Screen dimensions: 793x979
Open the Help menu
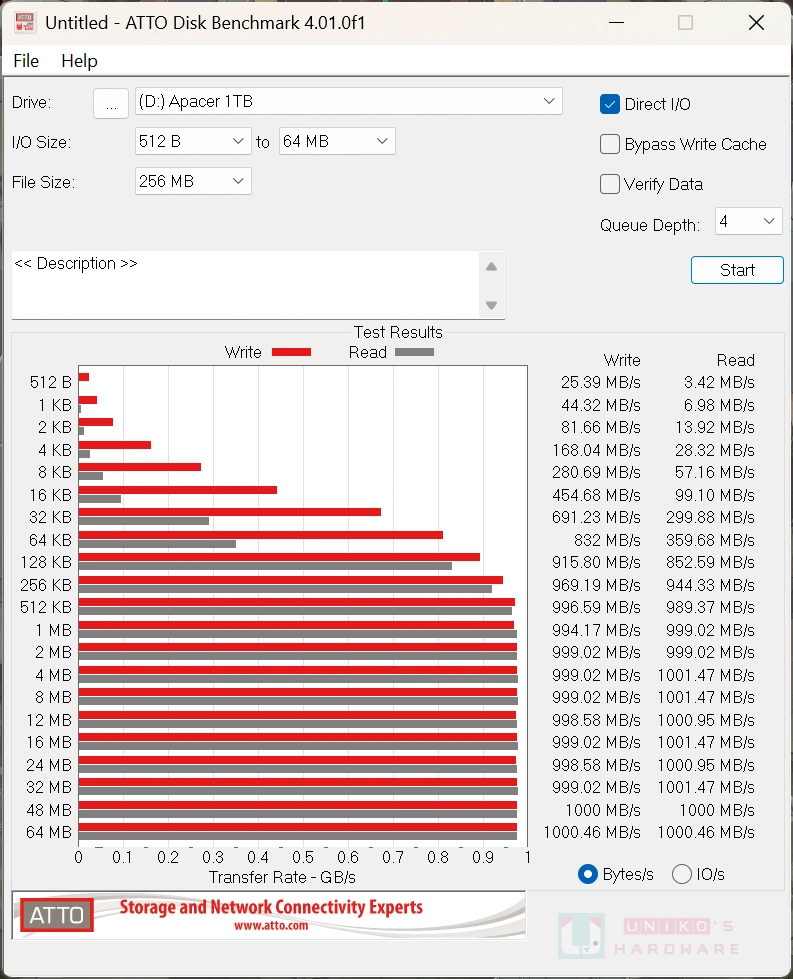[79, 61]
